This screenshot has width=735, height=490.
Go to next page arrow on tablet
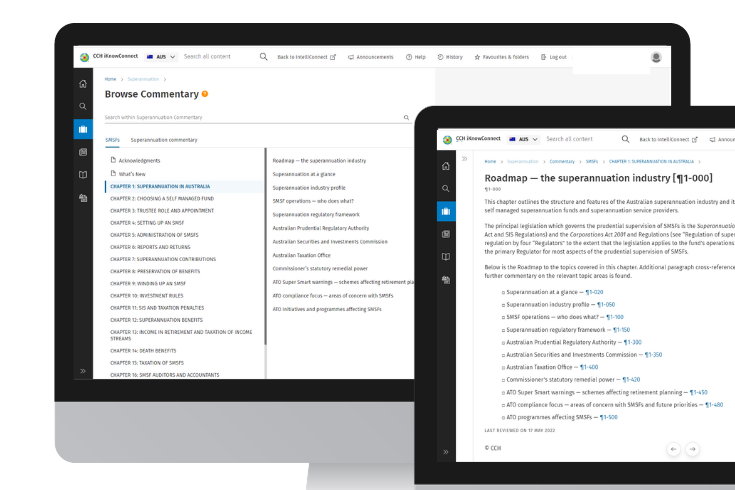(692, 450)
